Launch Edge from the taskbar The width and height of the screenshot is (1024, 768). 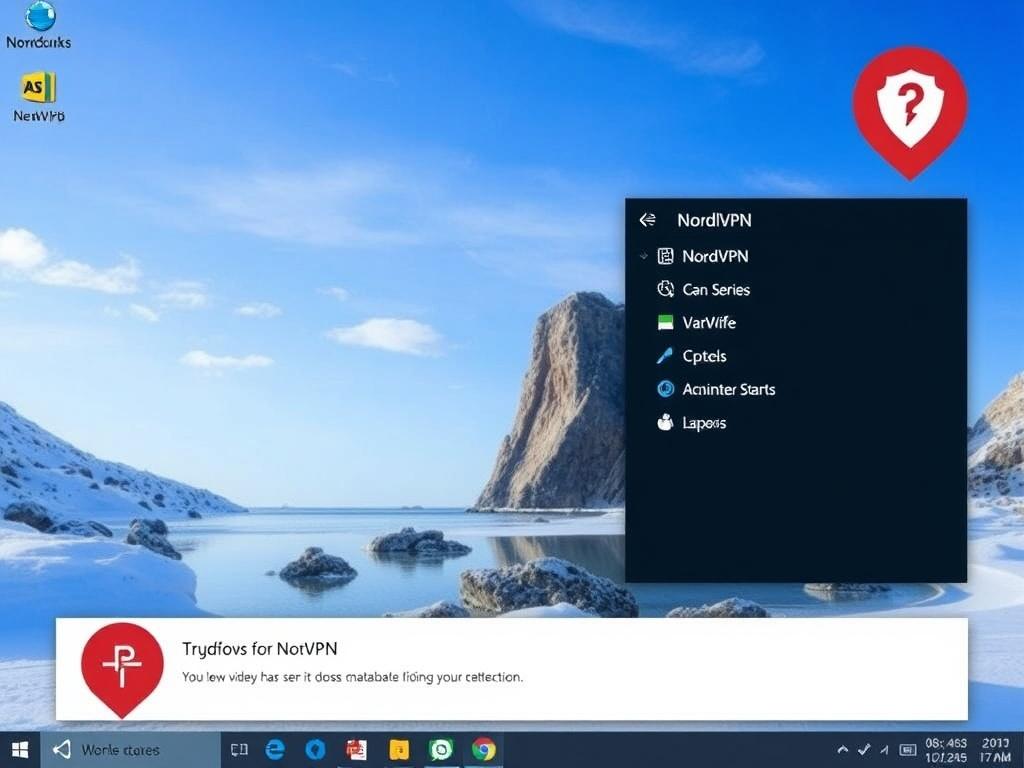[x=275, y=750]
